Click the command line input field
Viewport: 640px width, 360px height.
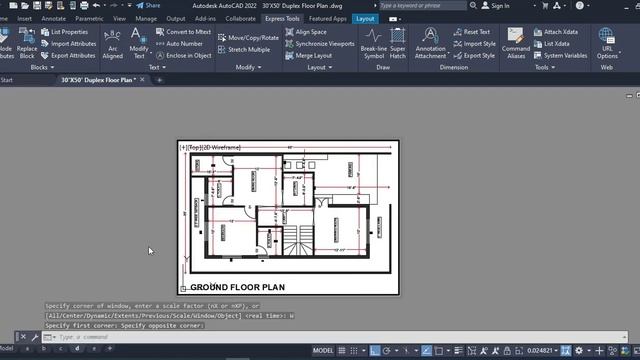point(335,337)
